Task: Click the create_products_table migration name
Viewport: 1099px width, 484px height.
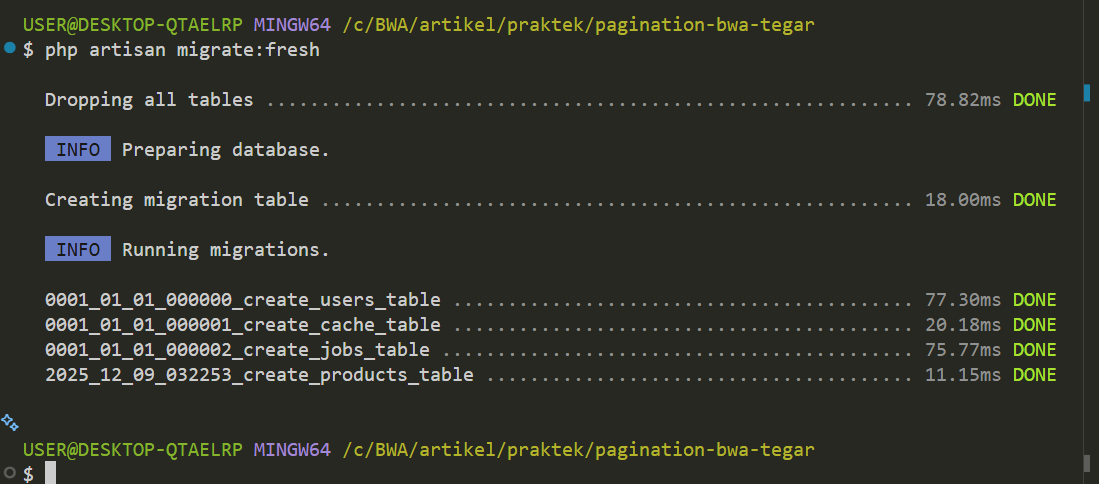Action: pos(259,375)
